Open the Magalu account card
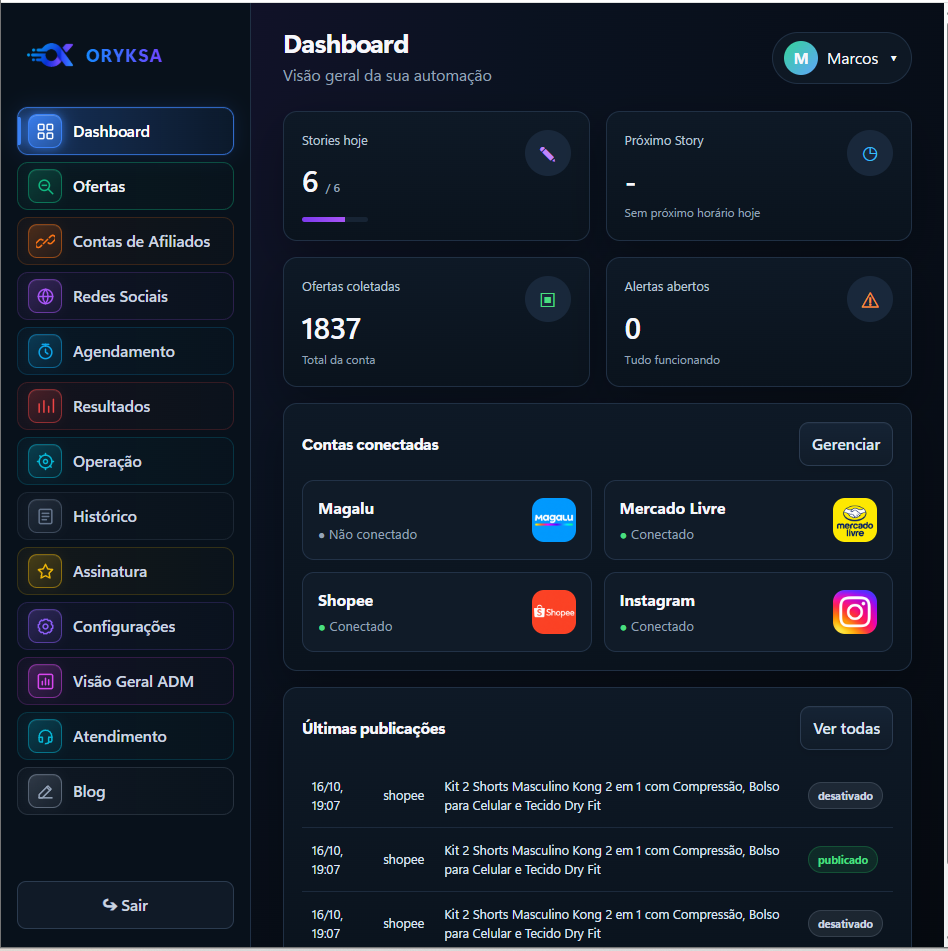 point(446,520)
